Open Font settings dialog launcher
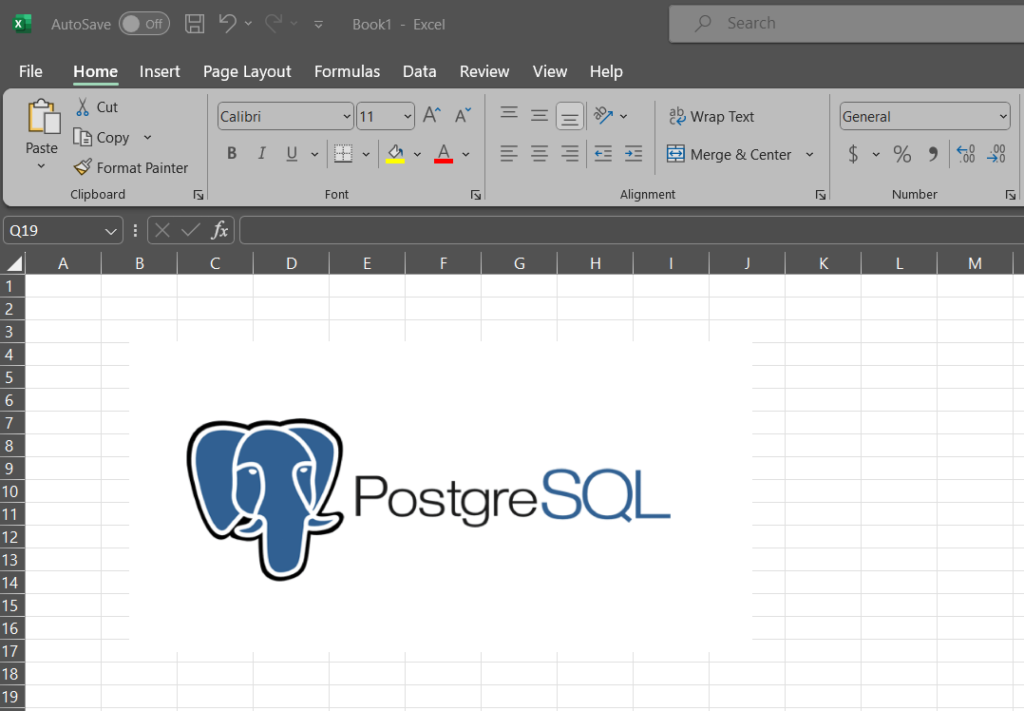 click(475, 195)
